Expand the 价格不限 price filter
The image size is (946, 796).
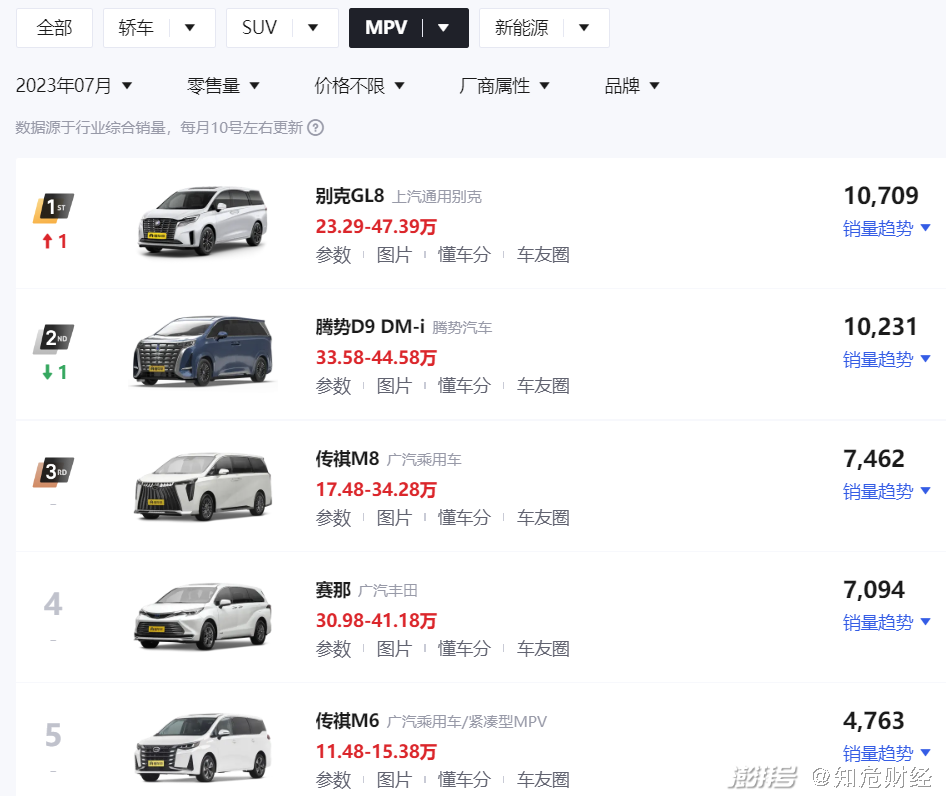359,86
